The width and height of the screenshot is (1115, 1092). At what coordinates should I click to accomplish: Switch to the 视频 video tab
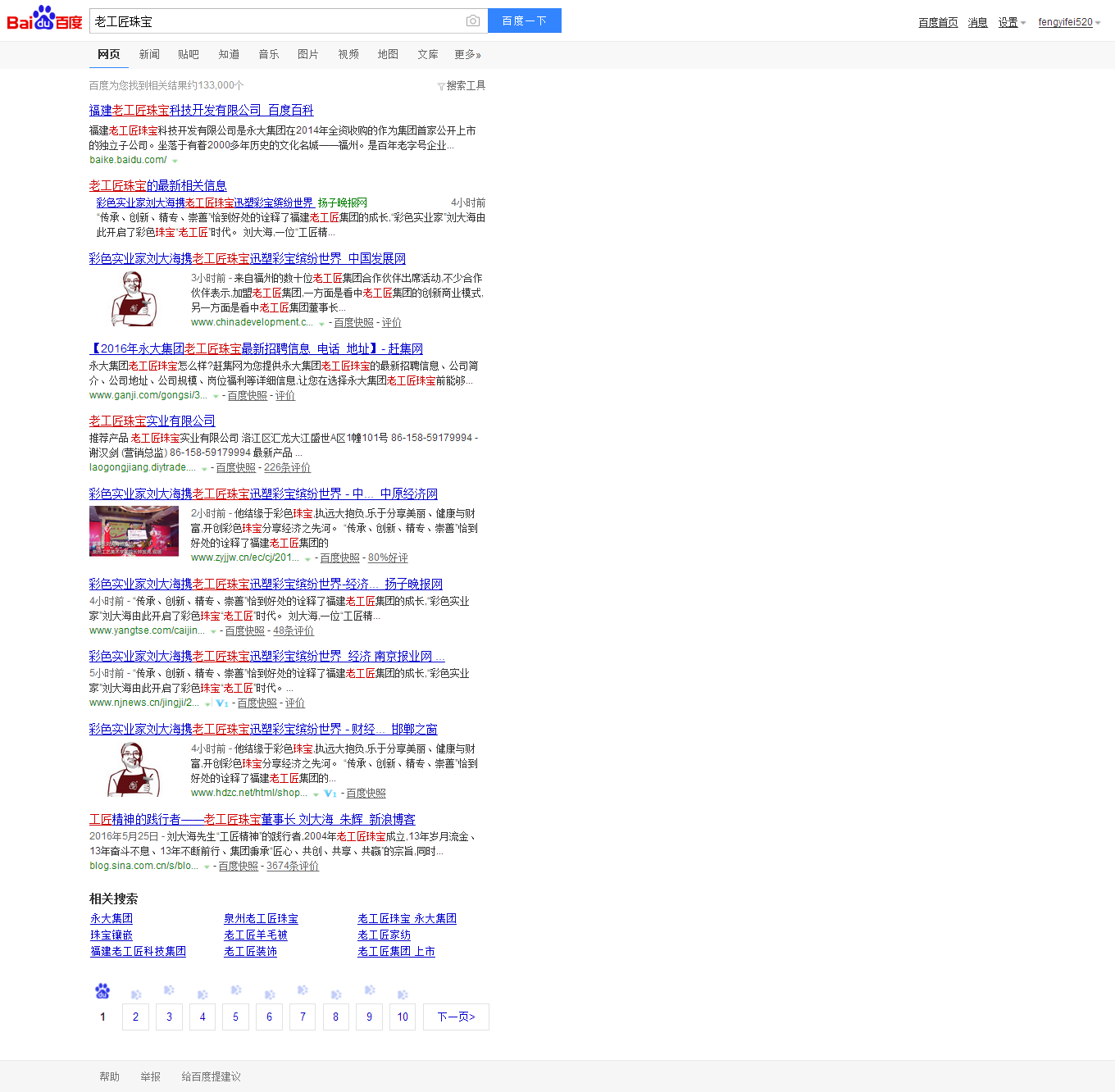point(348,54)
